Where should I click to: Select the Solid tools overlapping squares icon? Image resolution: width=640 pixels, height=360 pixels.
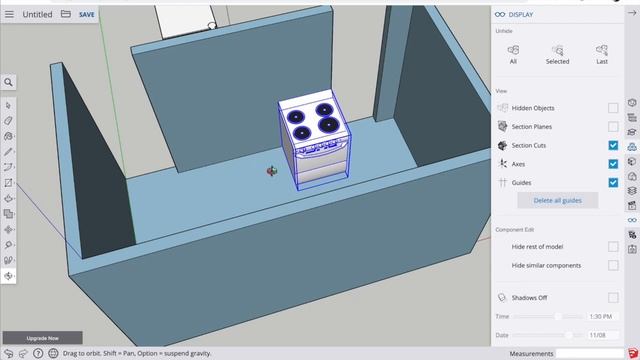pyautogui.click(x=9, y=214)
